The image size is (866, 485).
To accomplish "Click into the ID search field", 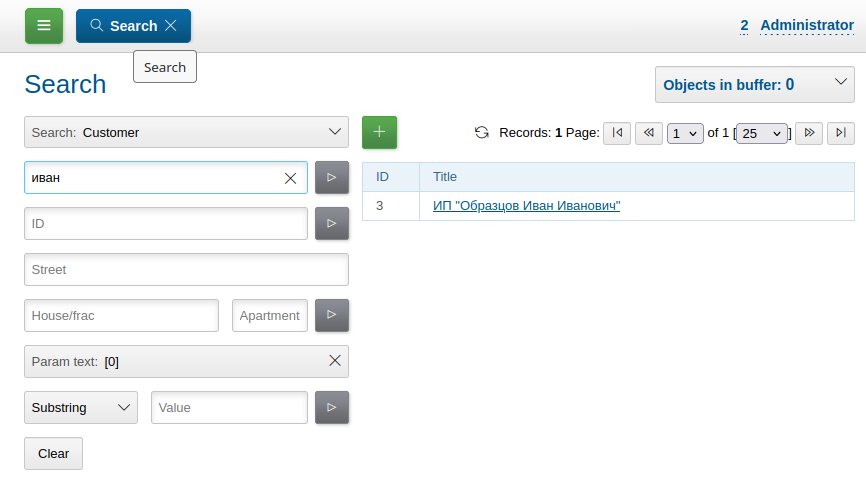I will coord(166,224).
